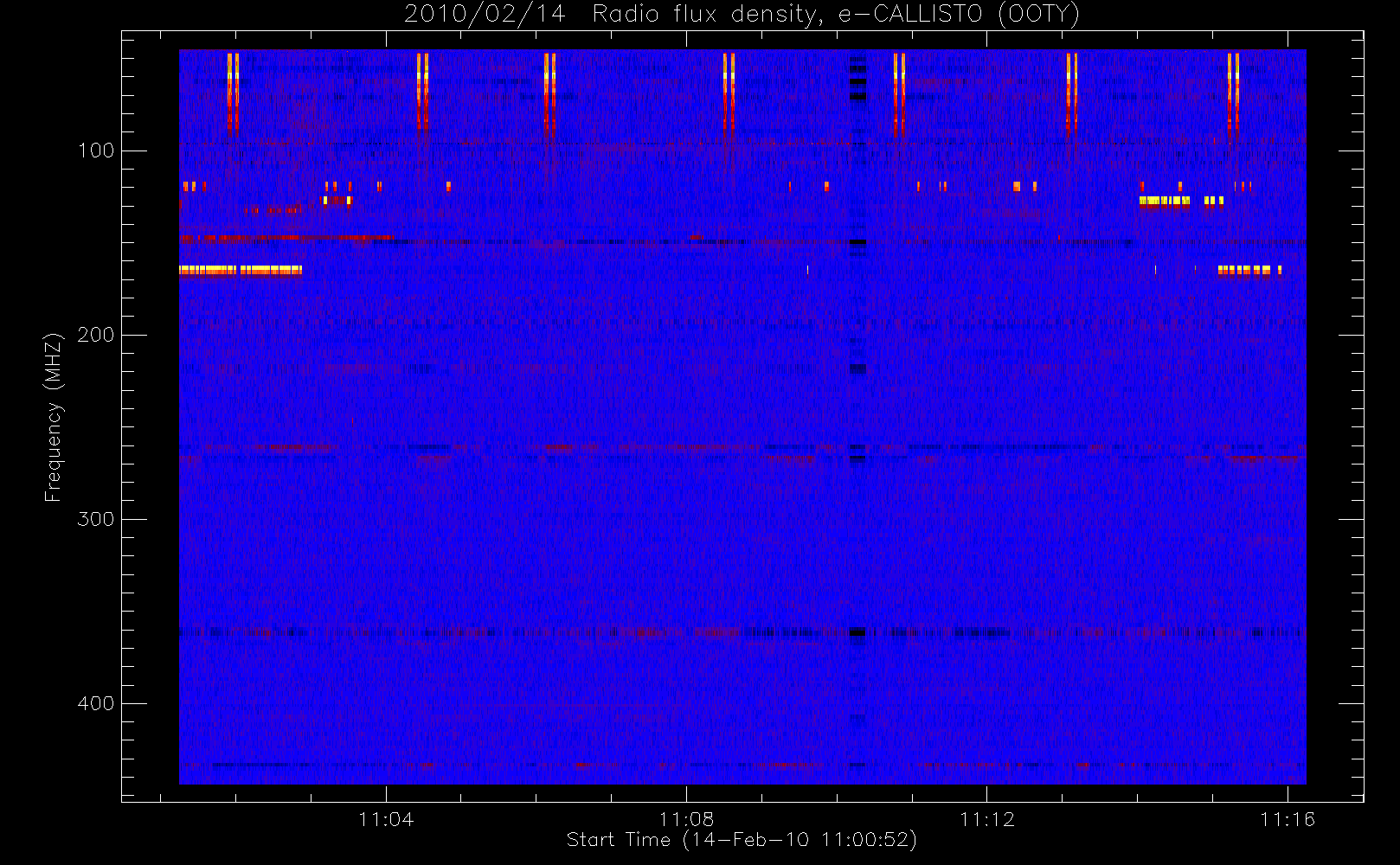Click the '11:16' time tick label
Screen dimensions: 1400x865
click(1288, 819)
